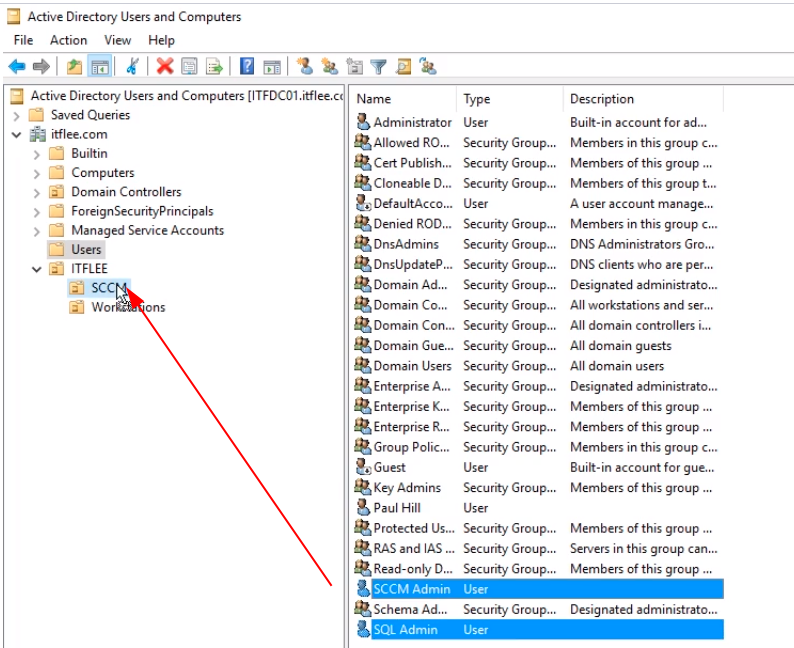Click Create new group toolbar icon
Screen dimensions: 794x648
pos(330,67)
